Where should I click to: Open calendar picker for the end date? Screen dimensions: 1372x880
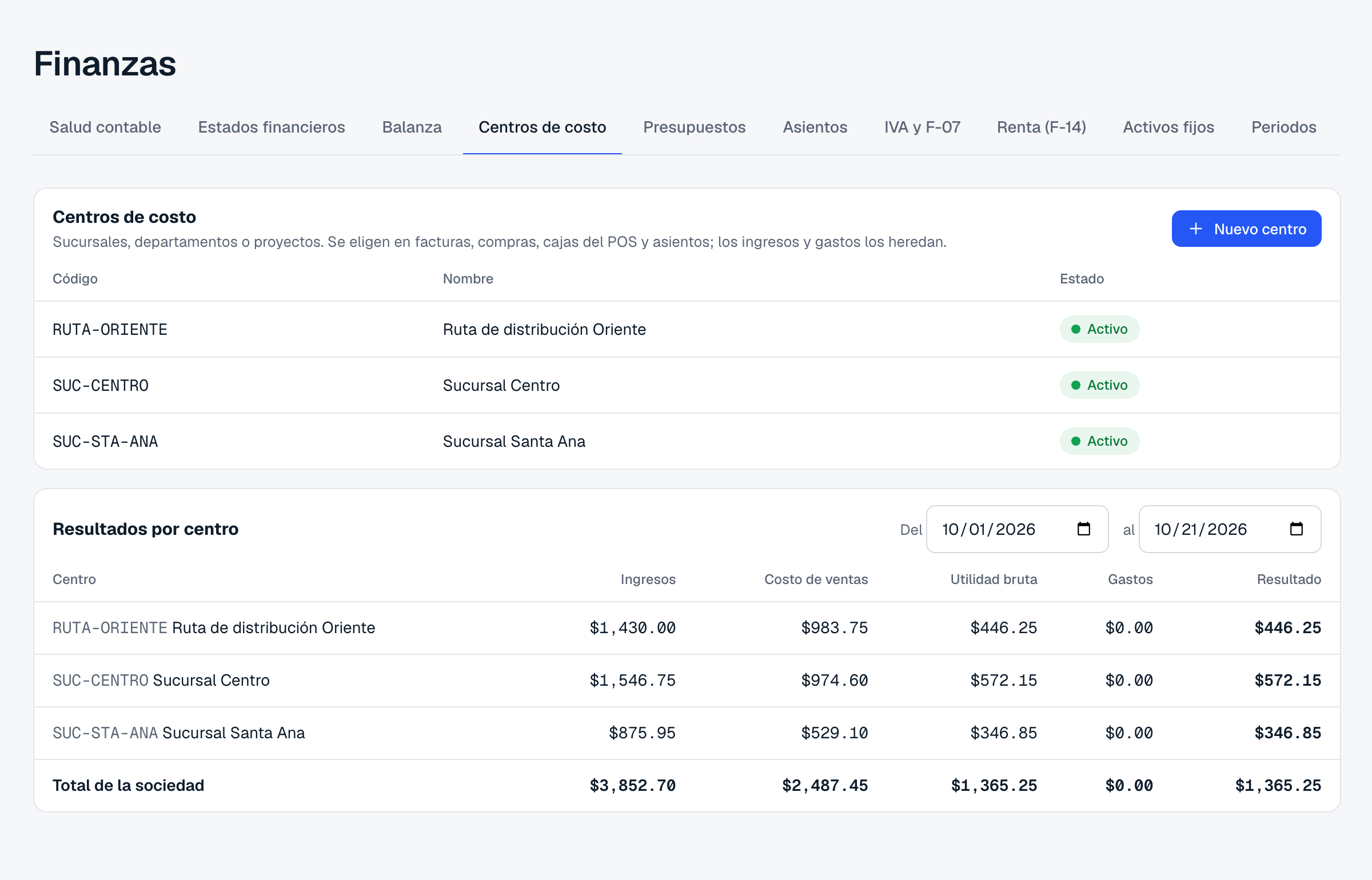tap(1296, 529)
